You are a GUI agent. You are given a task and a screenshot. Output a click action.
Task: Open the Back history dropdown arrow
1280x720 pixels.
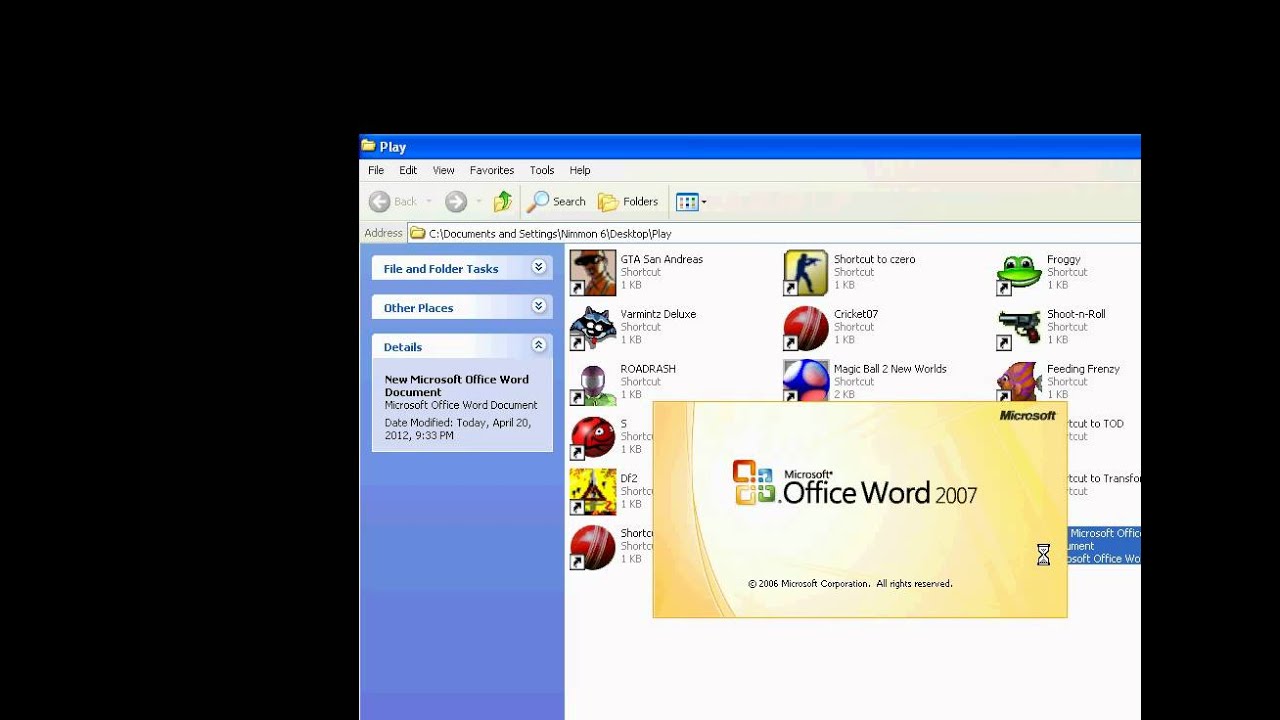pos(429,202)
